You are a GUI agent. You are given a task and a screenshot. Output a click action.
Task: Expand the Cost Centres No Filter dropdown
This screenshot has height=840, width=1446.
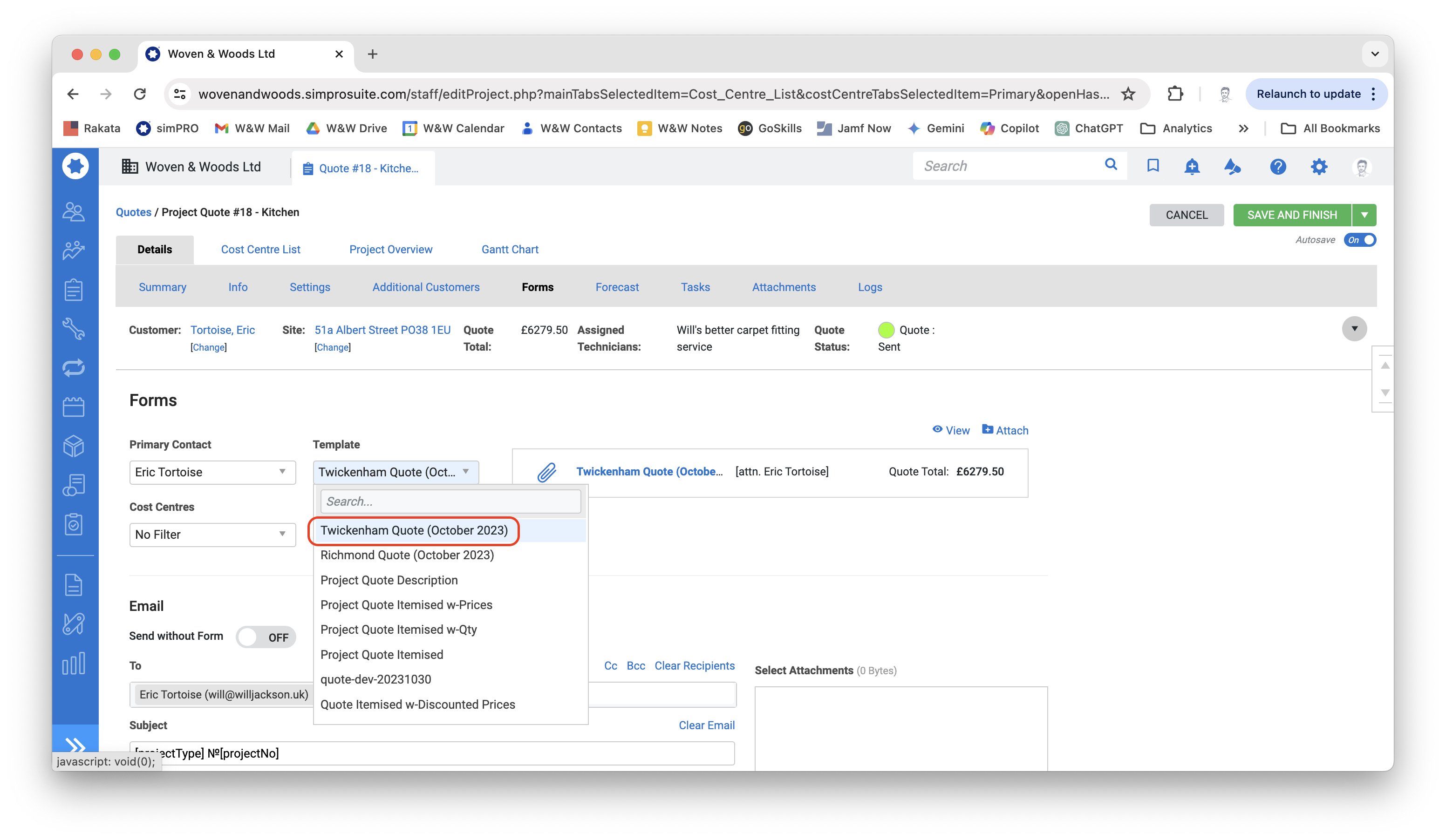[x=212, y=535]
